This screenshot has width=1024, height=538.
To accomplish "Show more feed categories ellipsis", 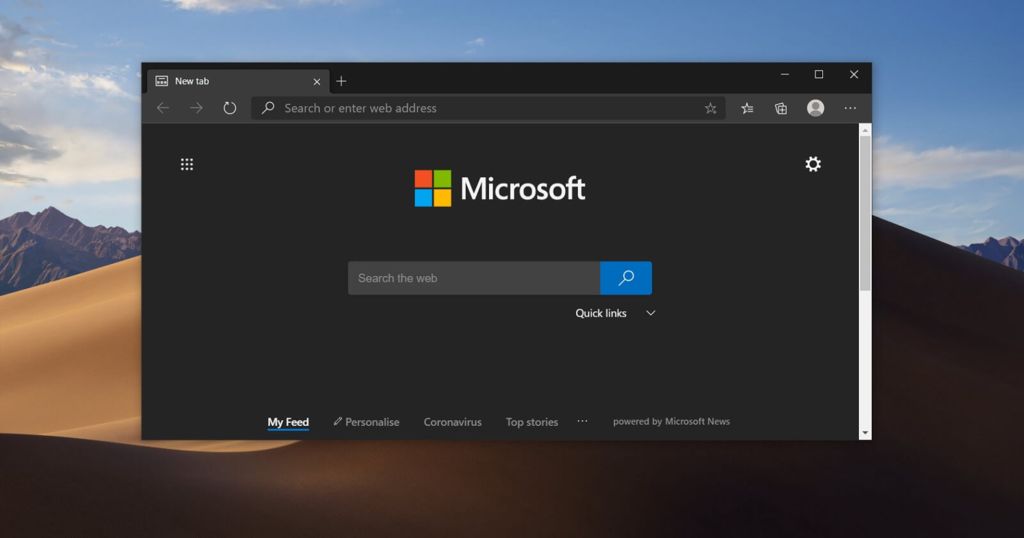I will pos(582,421).
